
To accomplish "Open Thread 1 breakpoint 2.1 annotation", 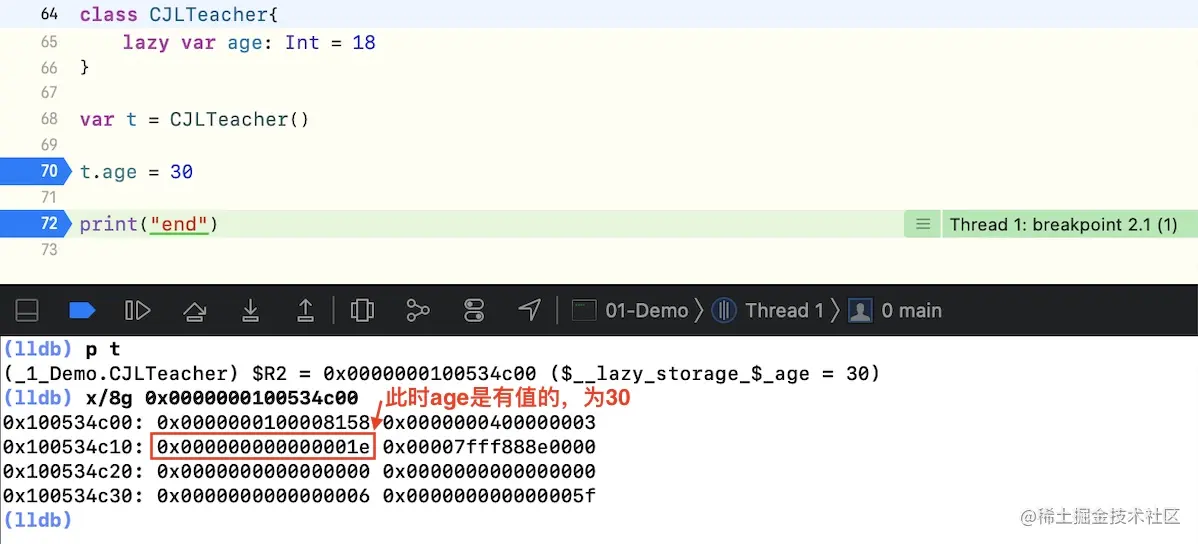I will (1063, 225).
